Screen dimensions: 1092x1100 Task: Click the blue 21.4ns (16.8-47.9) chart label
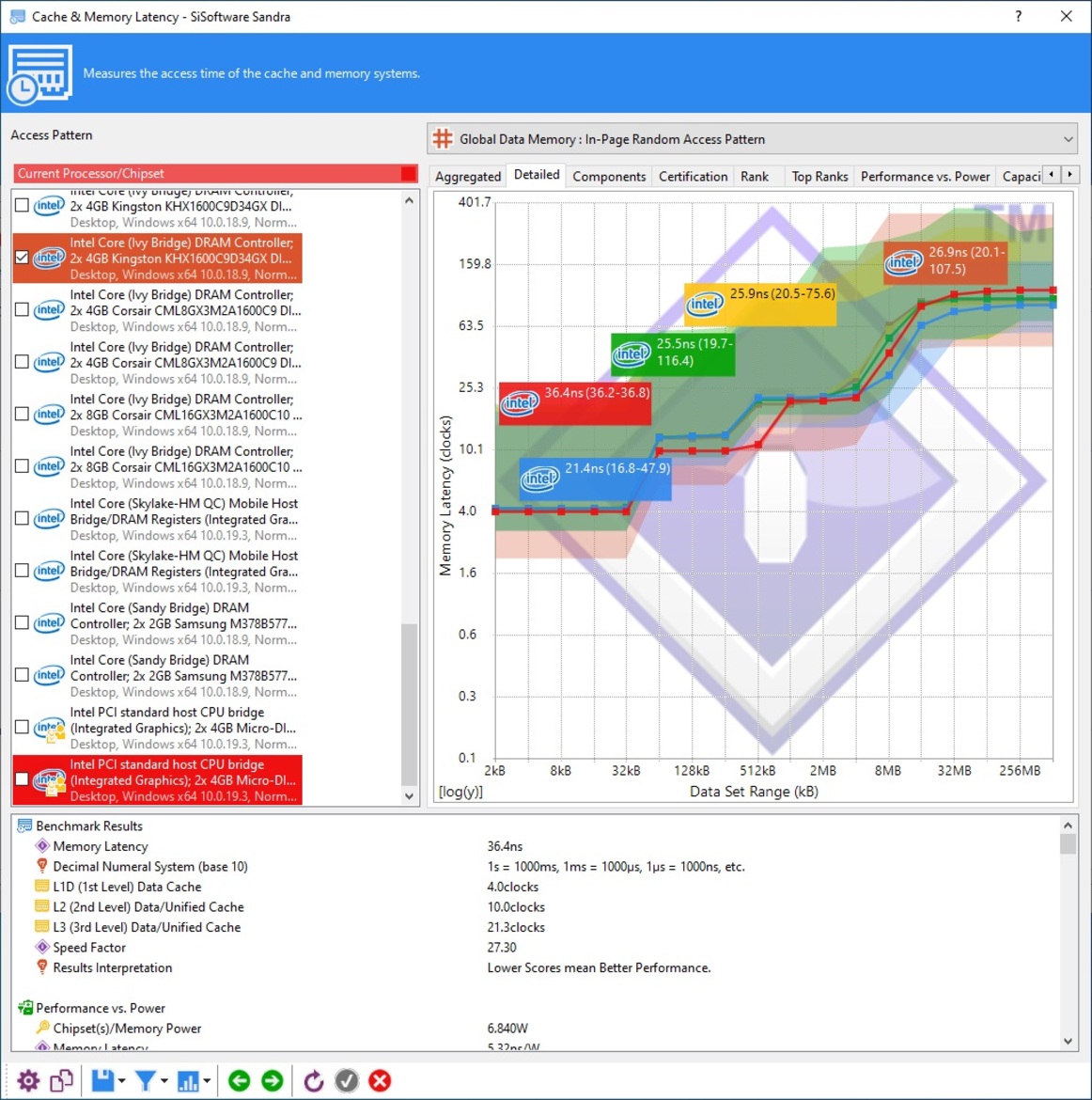(x=595, y=479)
